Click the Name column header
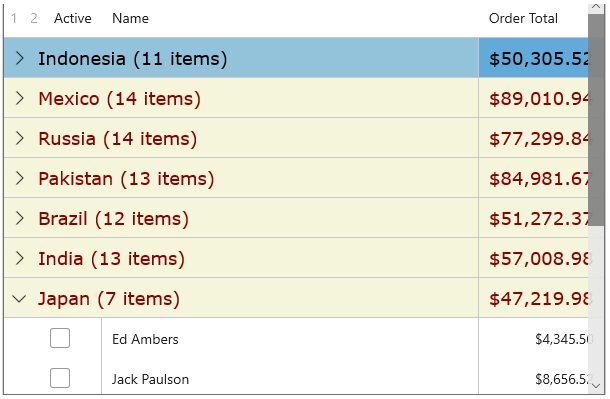Screen dimensions: 610x399 click(x=130, y=18)
